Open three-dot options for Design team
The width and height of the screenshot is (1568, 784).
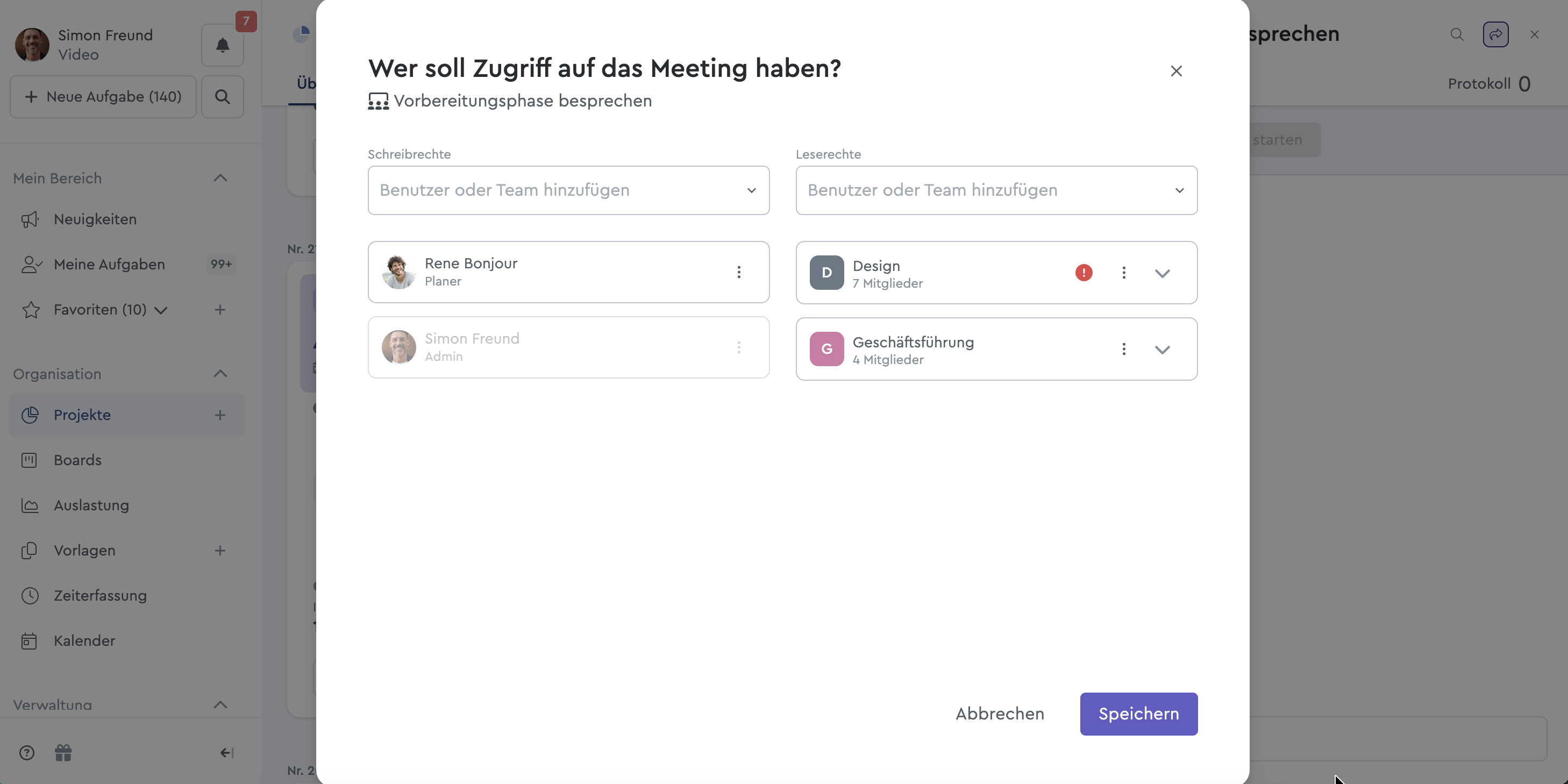[1124, 273]
